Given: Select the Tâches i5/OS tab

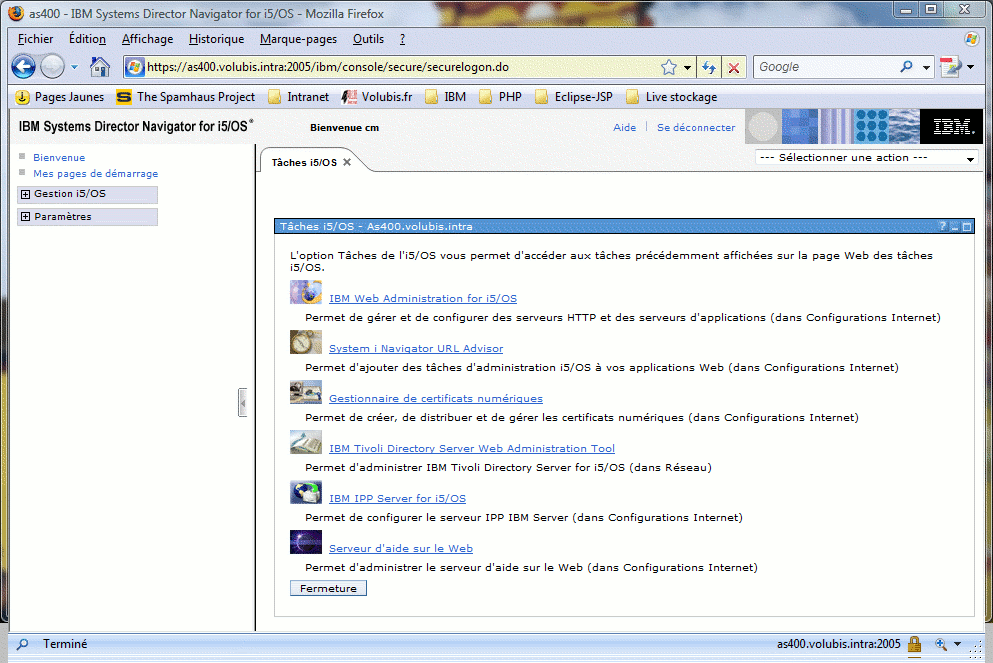Looking at the screenshot, I should point(304,163).
